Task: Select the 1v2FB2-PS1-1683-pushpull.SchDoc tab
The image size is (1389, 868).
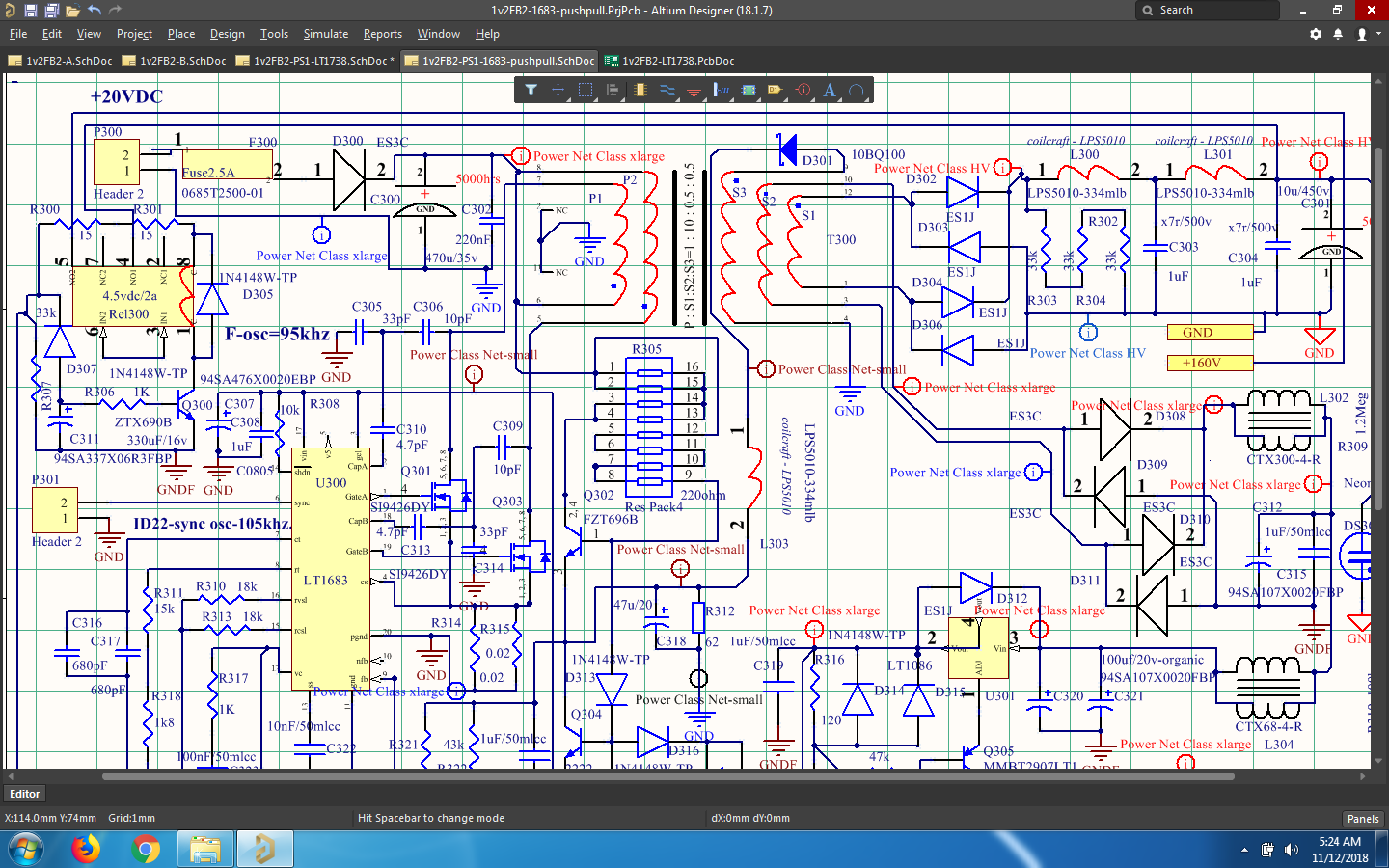Action: pos(501,60)
